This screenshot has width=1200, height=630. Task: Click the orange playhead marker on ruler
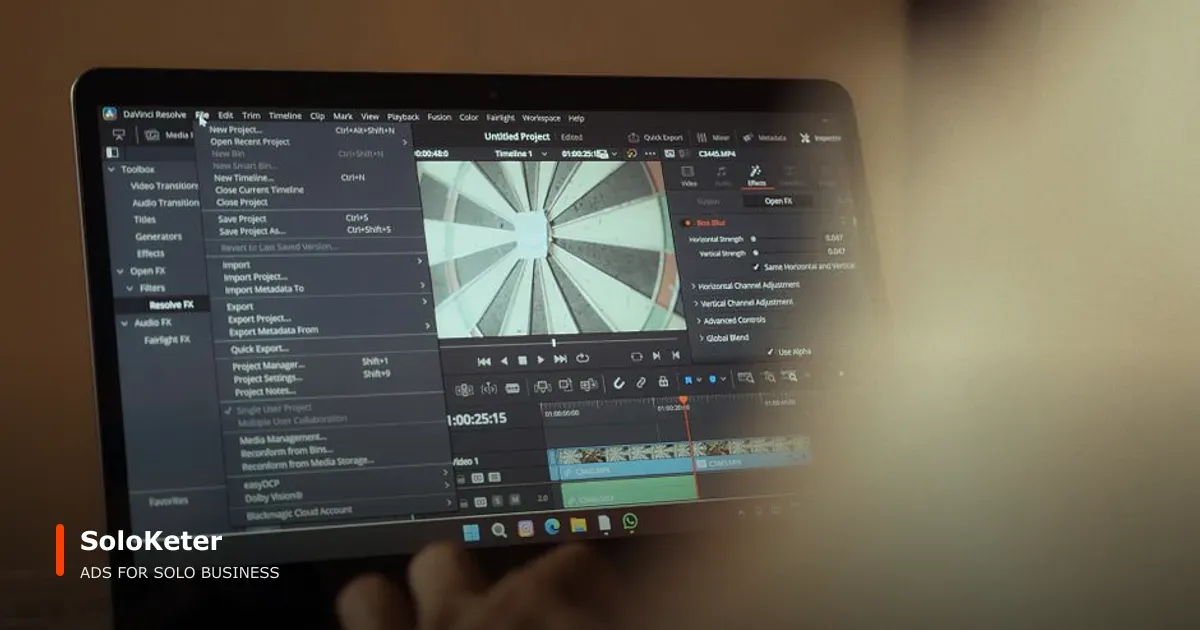coord(684,401)
